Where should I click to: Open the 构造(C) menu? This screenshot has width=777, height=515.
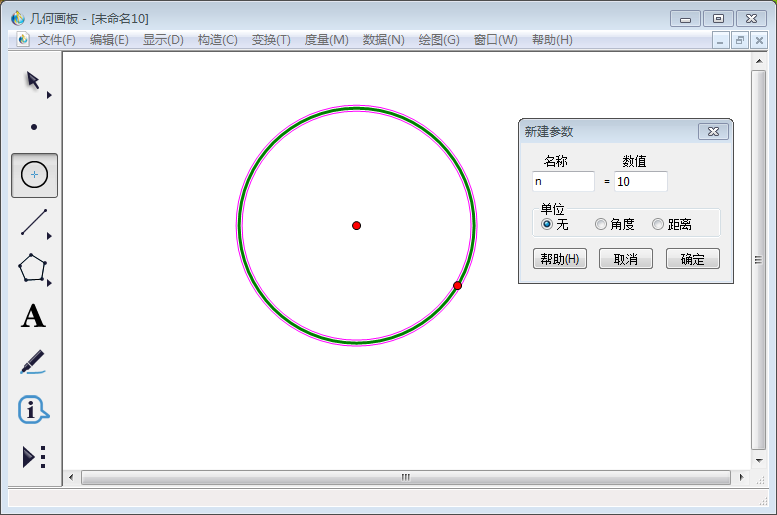tap(218, 40)
